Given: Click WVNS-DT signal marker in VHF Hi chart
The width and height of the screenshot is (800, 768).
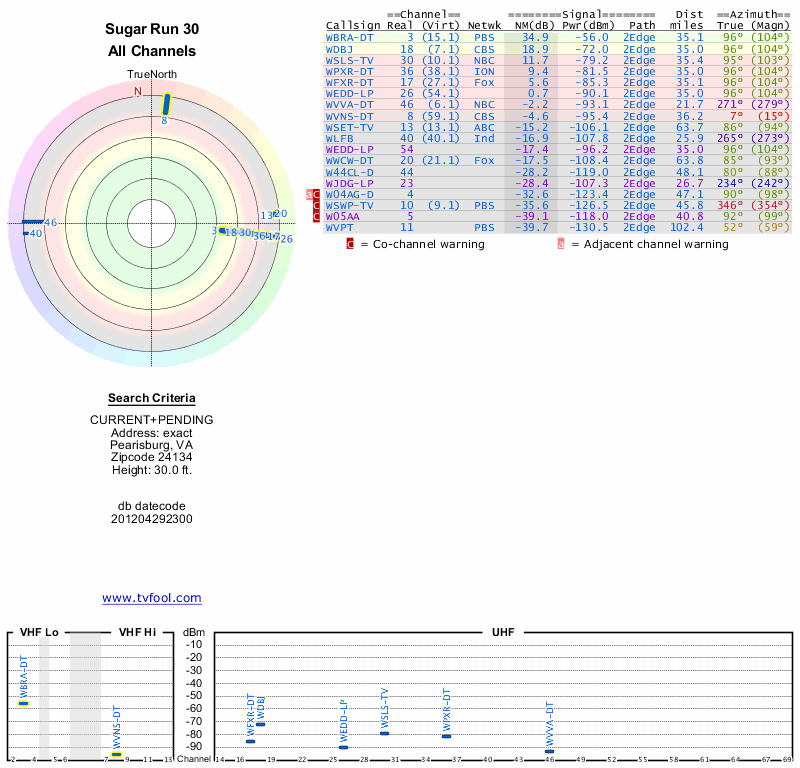Looking at the screenshot, I should (x=116, y=755).
